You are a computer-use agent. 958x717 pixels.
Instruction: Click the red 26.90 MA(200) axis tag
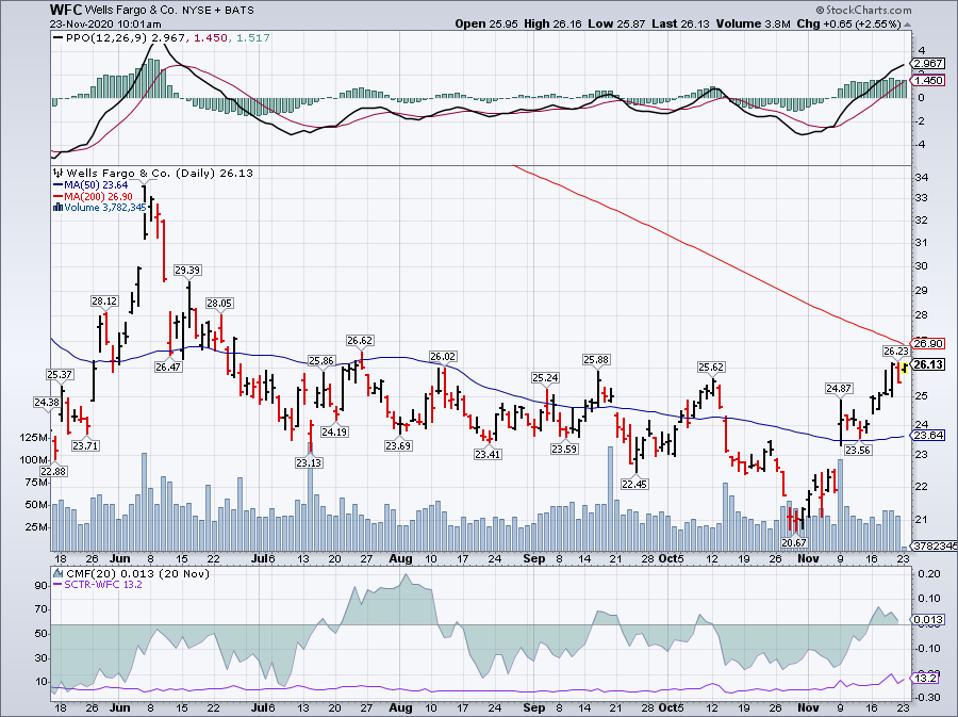coord(928,343)
